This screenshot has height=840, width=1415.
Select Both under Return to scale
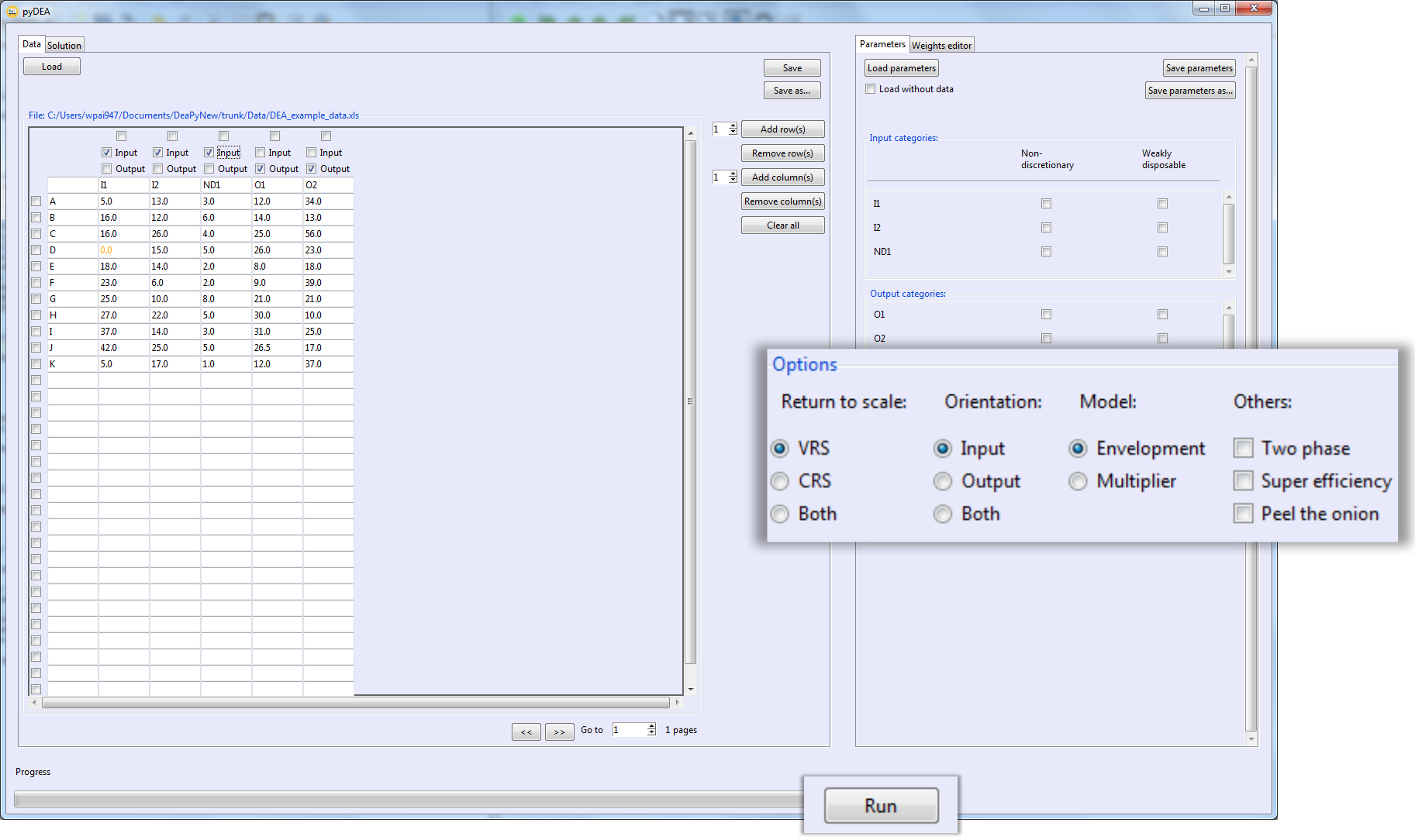[x=780, y=514]
